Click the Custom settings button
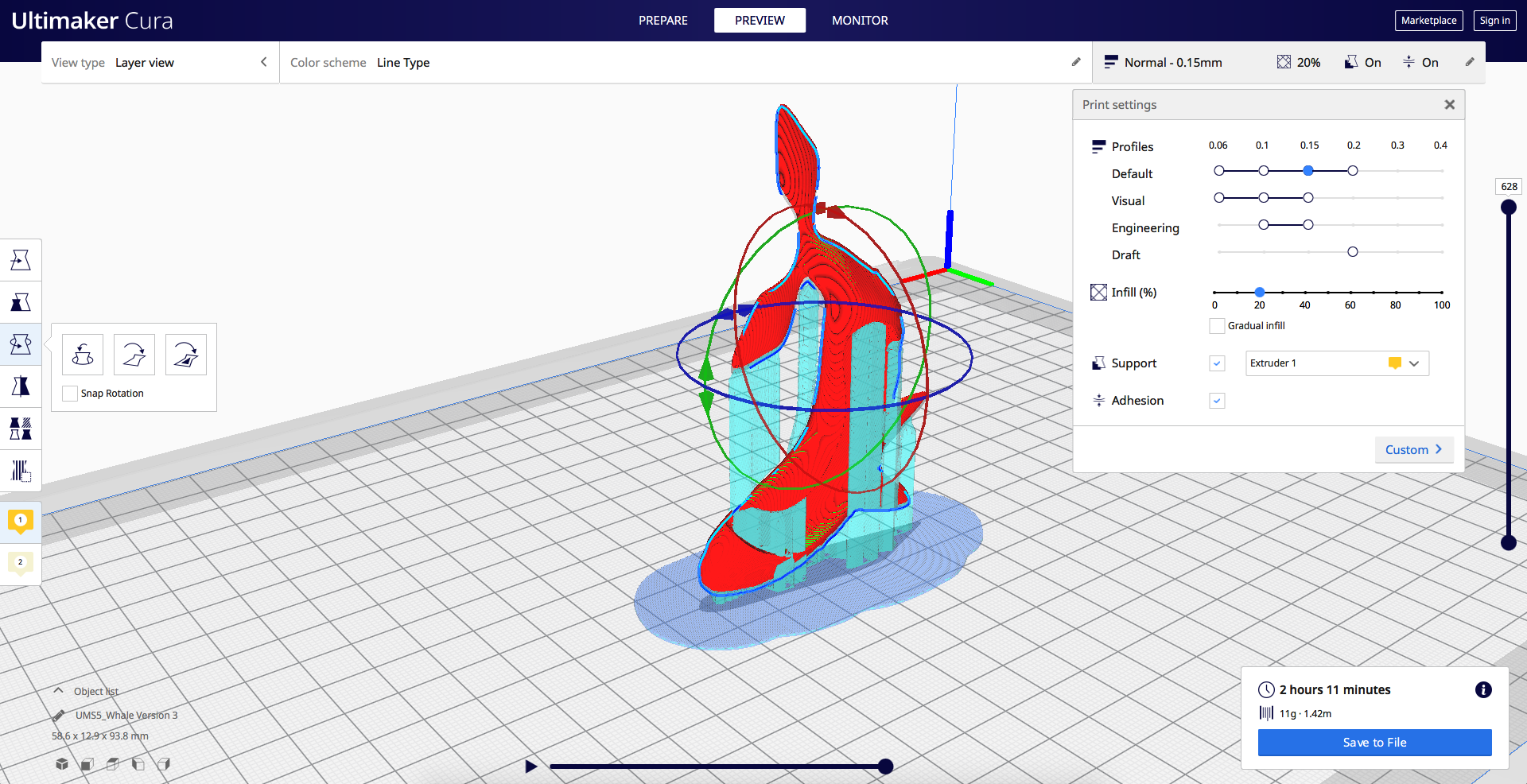Viewport: 1527px width, 784px height. pos(1414,450)
